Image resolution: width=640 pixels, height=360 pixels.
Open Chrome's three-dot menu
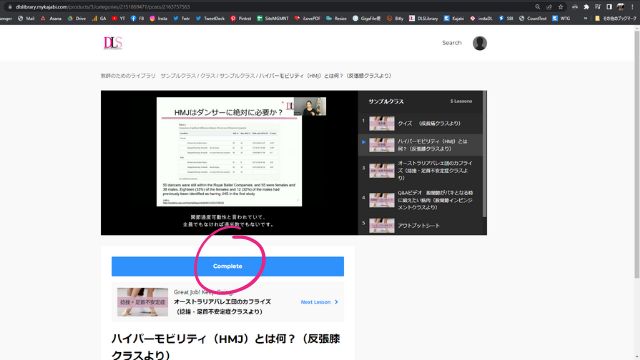tap(632, 7)
